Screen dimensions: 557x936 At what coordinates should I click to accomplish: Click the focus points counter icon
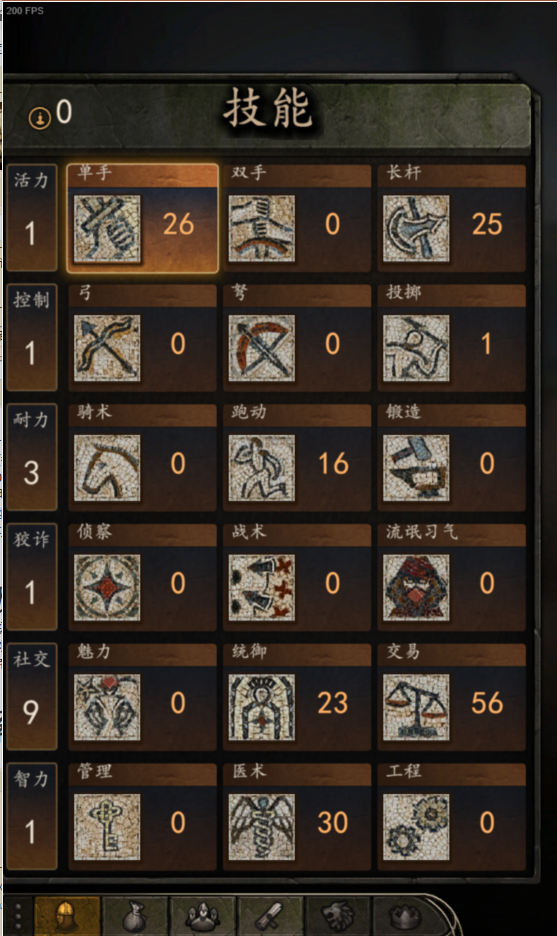[x=40, y=118]
